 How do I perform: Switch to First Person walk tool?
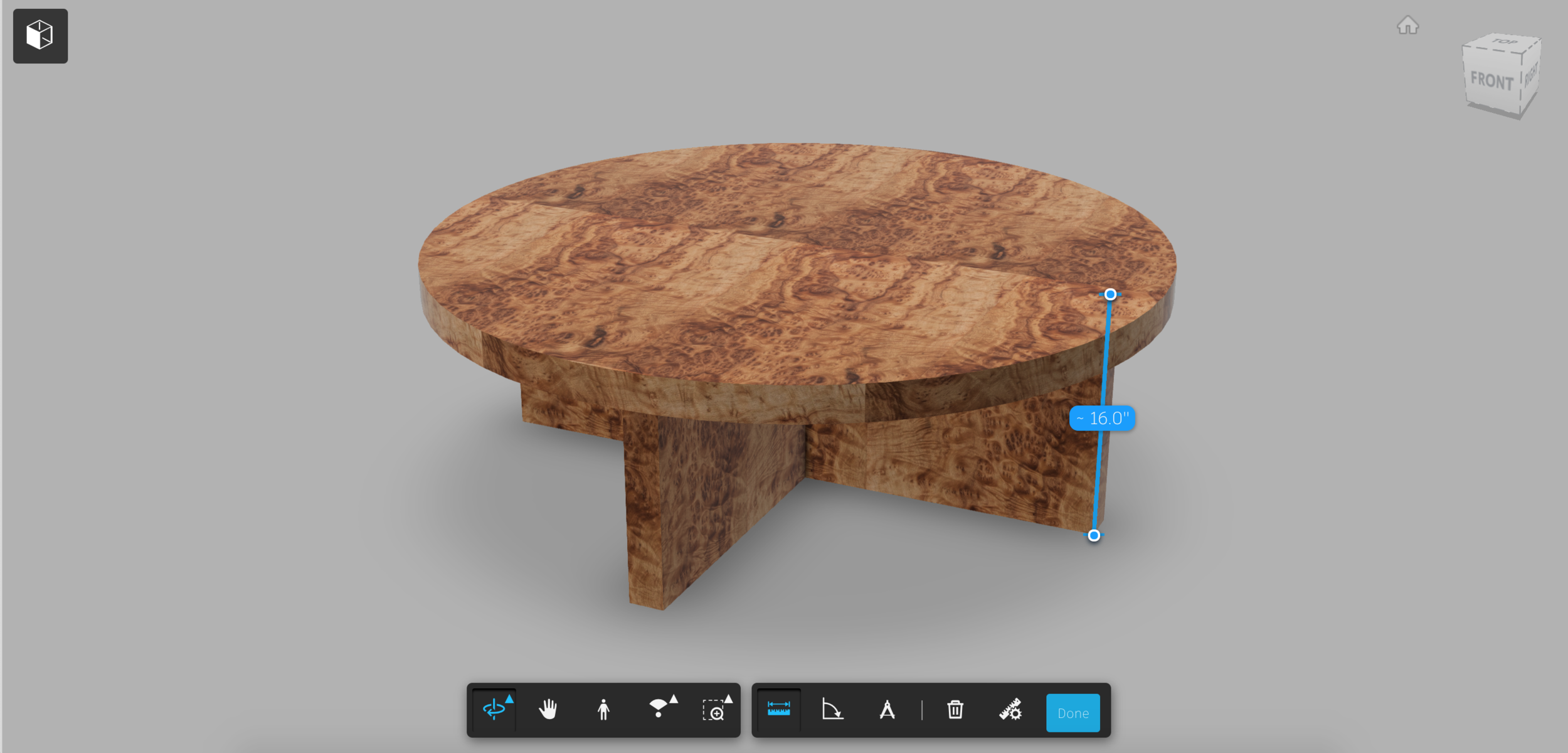[603, 710]
